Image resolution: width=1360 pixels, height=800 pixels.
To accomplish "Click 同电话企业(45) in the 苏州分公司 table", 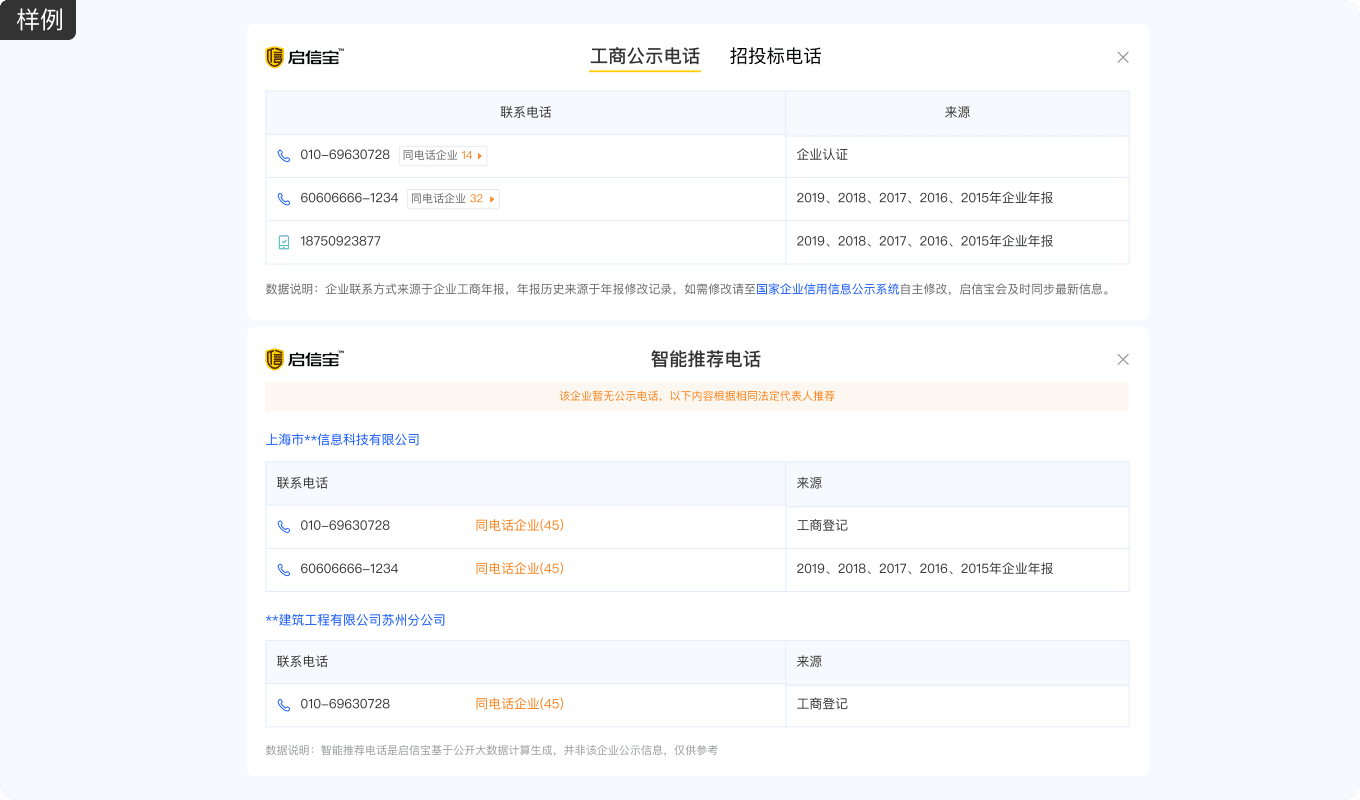I will tap(519, 704).
